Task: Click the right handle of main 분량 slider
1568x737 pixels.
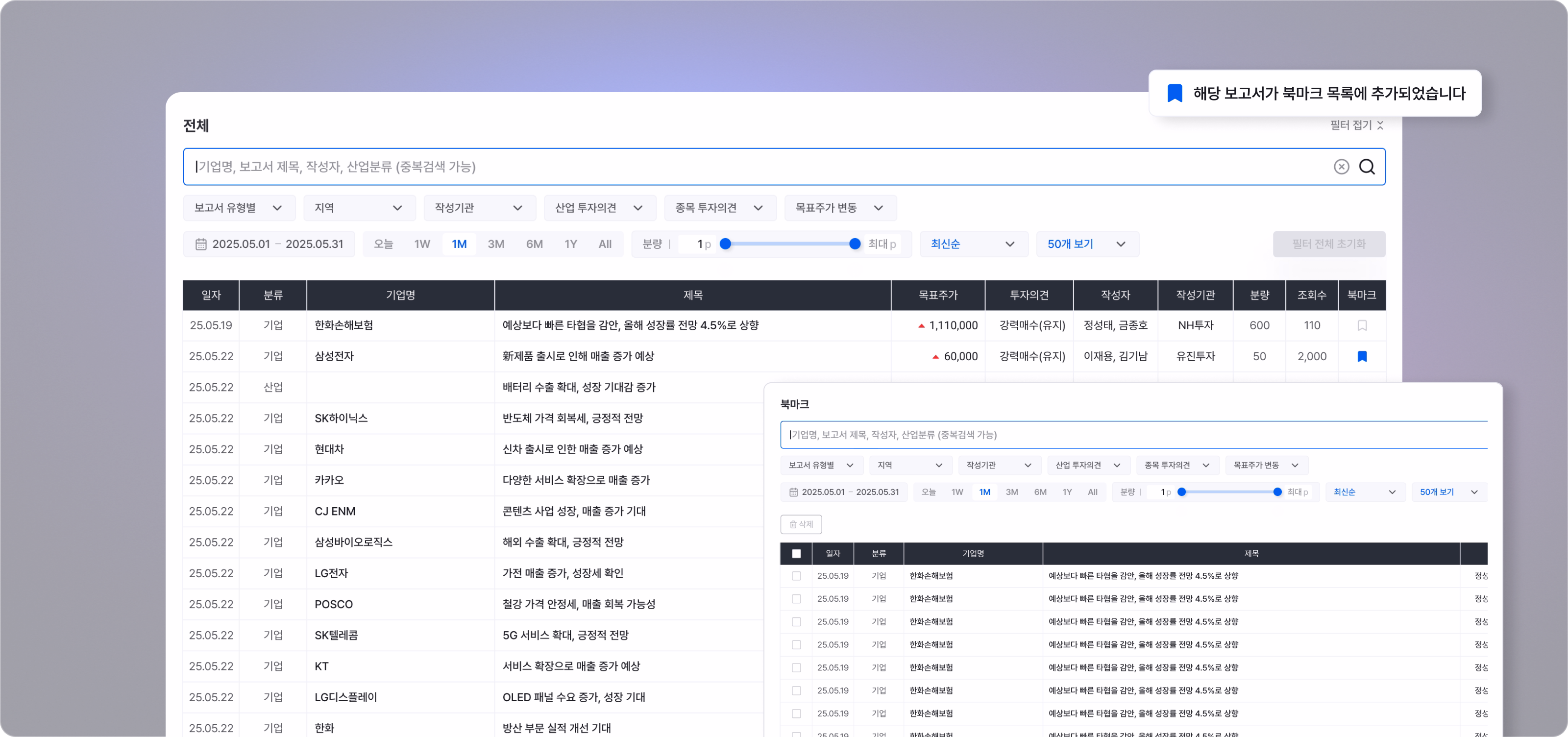Action: click(x=855, y=244)
